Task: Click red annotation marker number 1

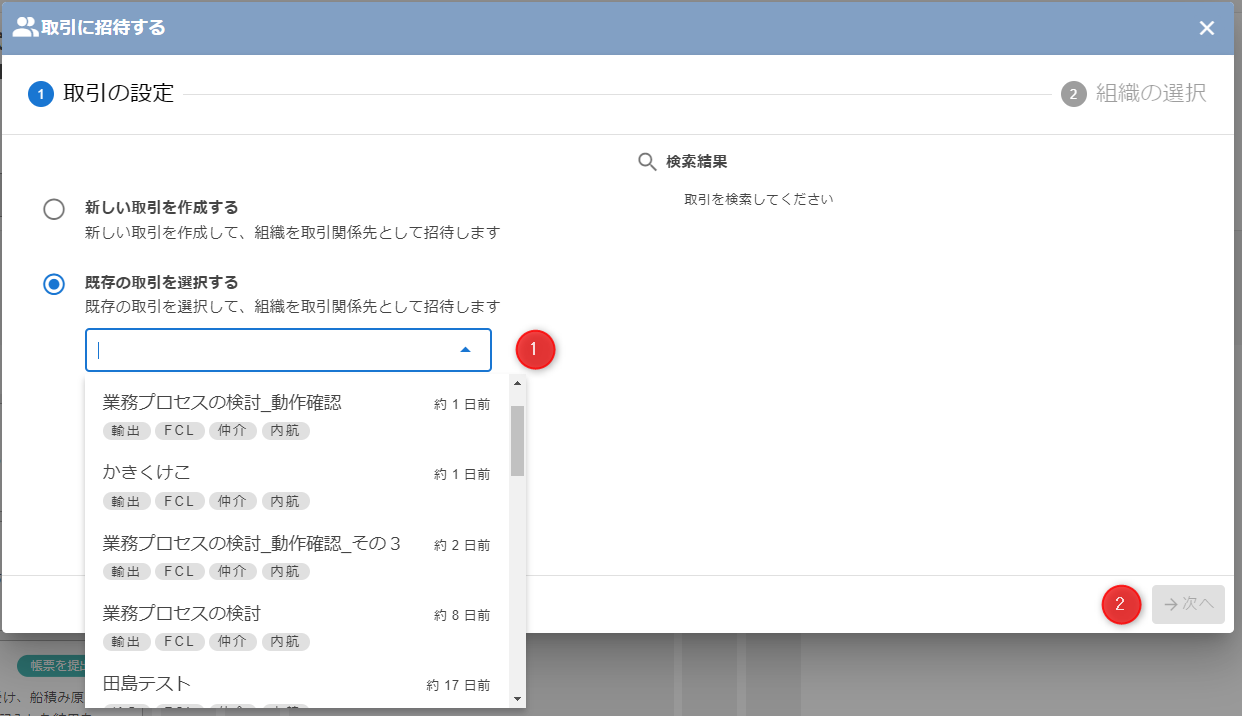Action: (535, 349)
